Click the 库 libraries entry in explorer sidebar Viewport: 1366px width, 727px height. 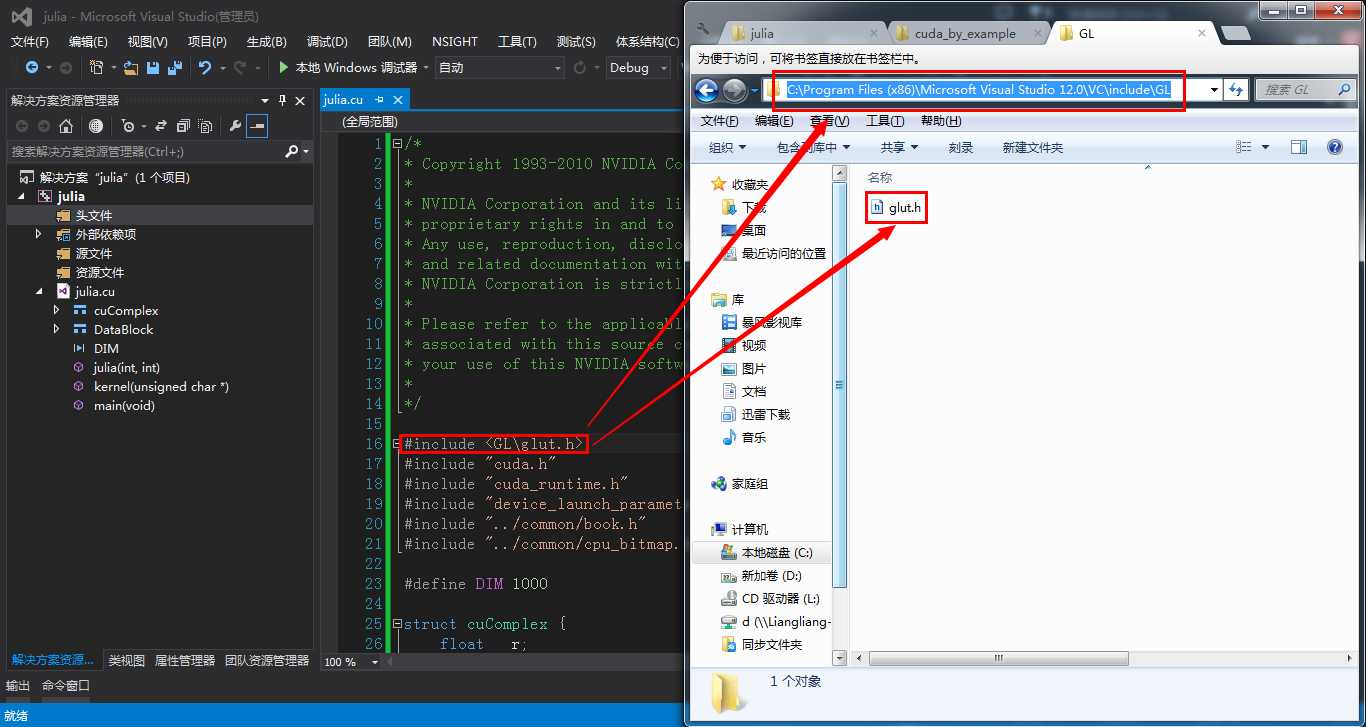[x=728, y=300]
